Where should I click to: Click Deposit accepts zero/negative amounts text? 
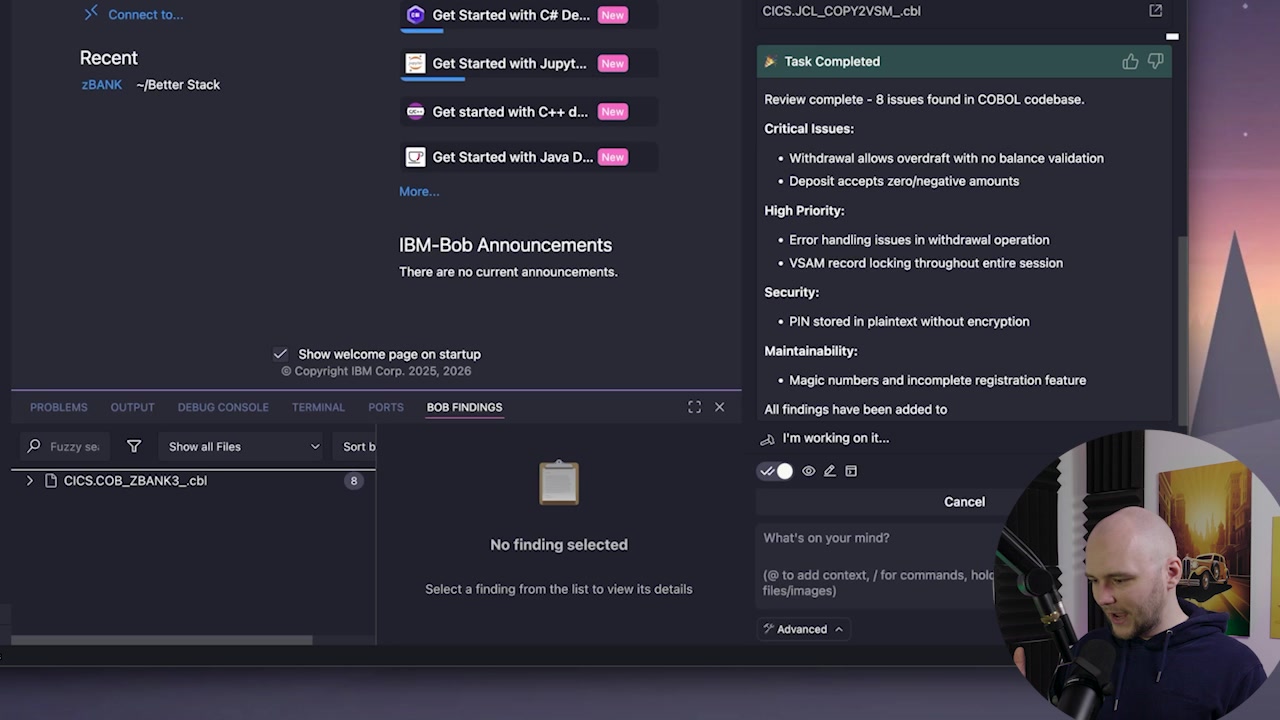pos(904,181)
